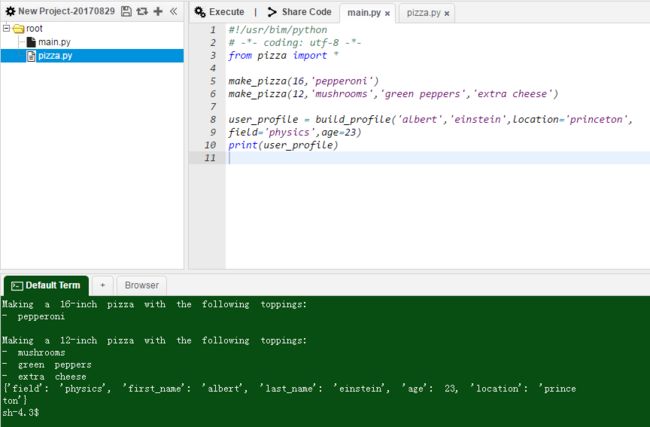This screenshot has height=427, width=650.
Task: Open the Browser tab
Action: pos(142,285)
